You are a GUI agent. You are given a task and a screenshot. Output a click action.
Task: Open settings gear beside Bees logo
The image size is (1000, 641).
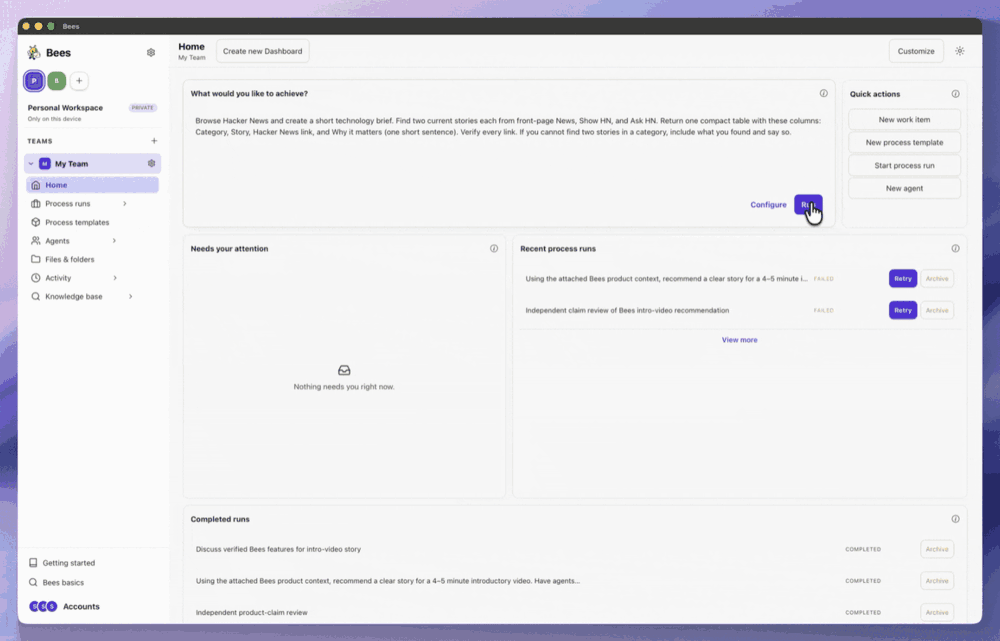coord(151,52)
